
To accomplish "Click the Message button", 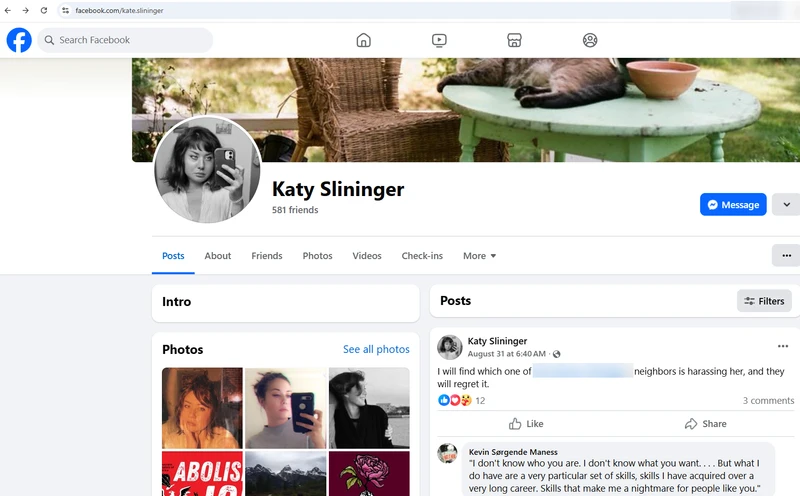I will [733, 204].
